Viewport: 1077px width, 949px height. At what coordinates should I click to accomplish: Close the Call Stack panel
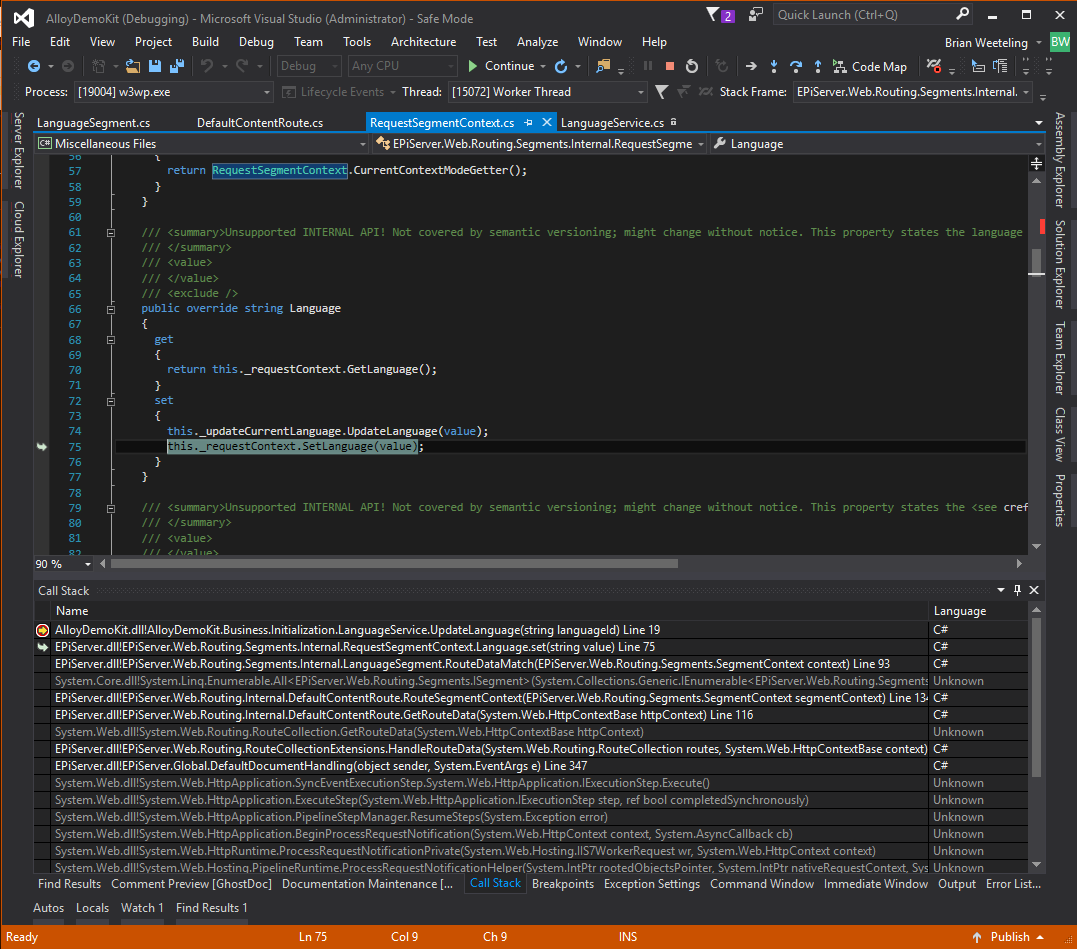coord(1034,590)
